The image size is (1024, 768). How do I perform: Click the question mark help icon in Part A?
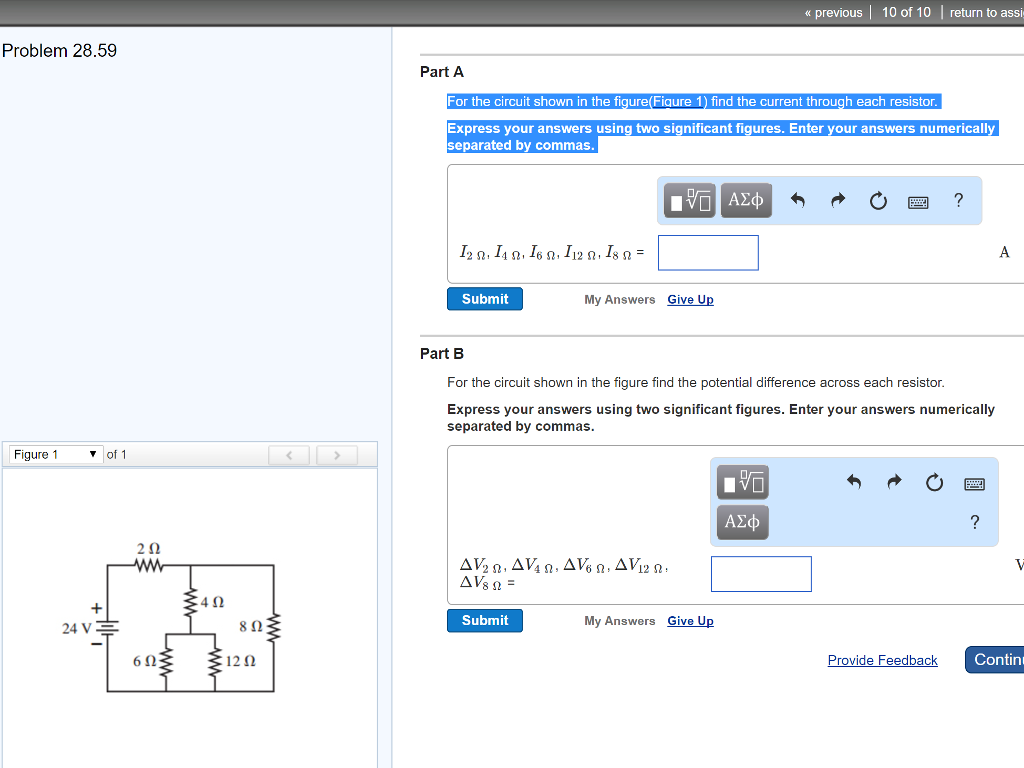958,201
